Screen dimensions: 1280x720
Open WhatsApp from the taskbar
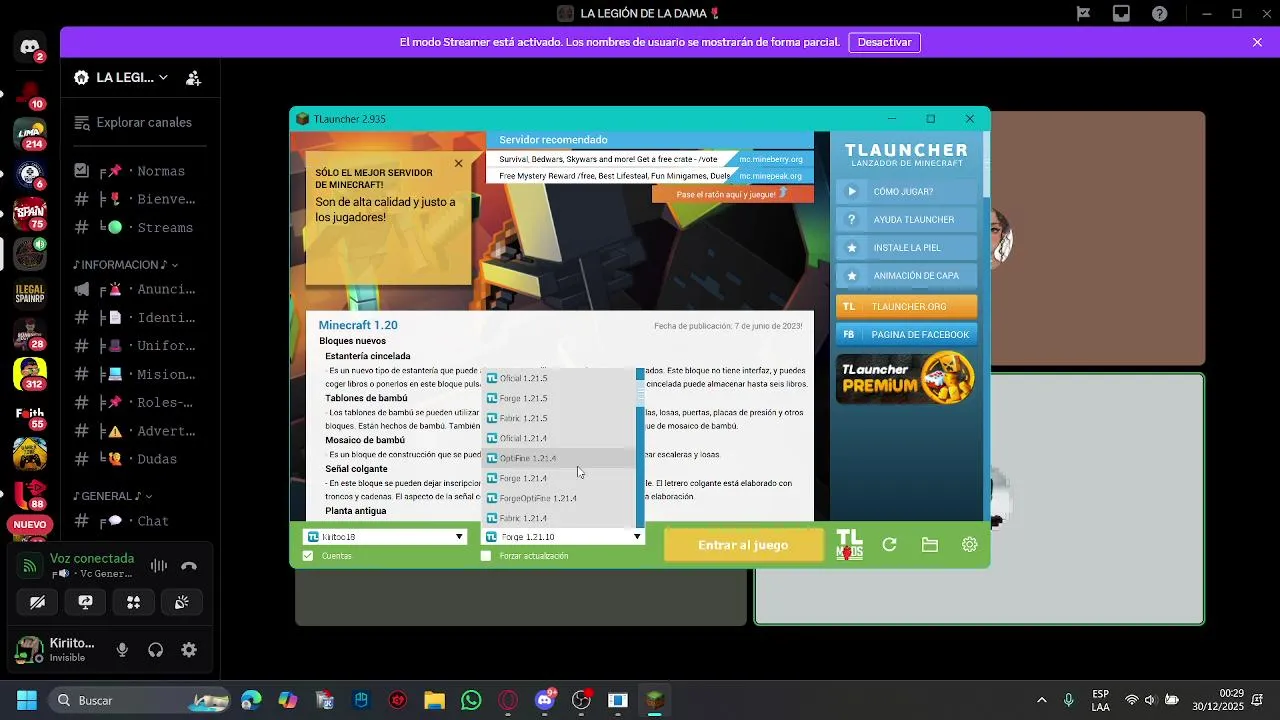pos(471,700)
